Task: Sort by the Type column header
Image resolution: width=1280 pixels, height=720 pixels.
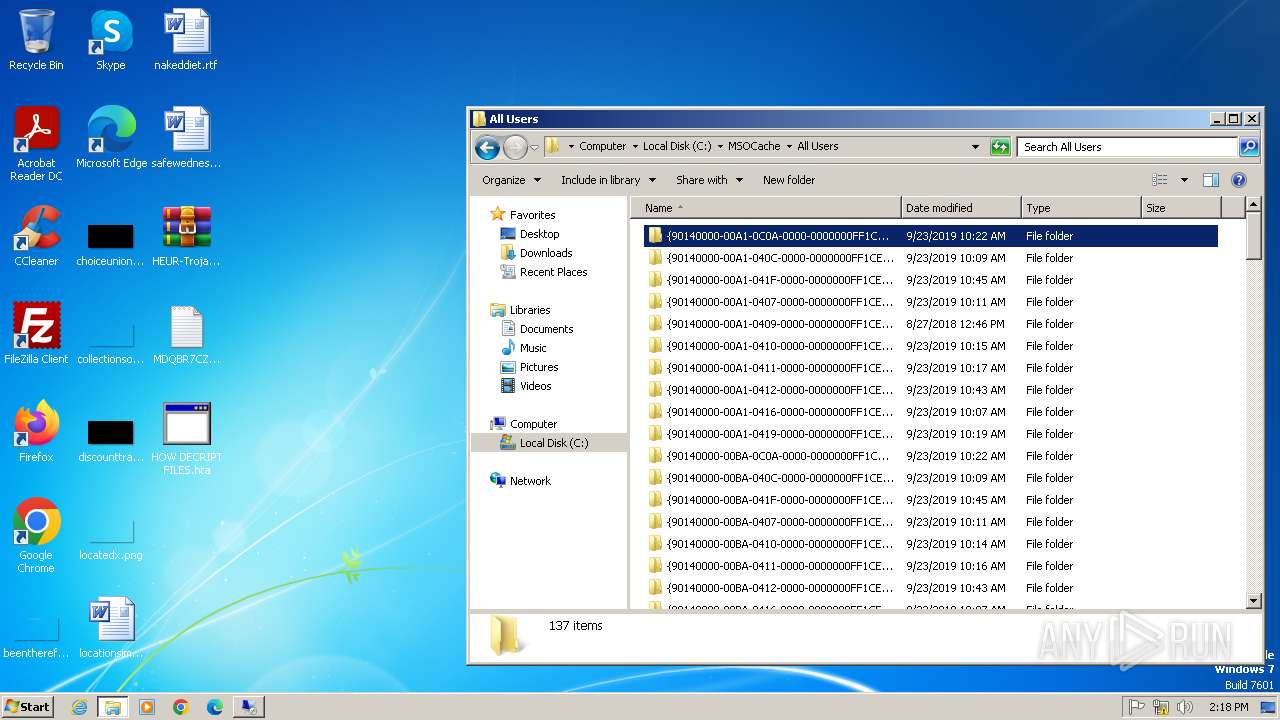Action: coord(1081,208)
